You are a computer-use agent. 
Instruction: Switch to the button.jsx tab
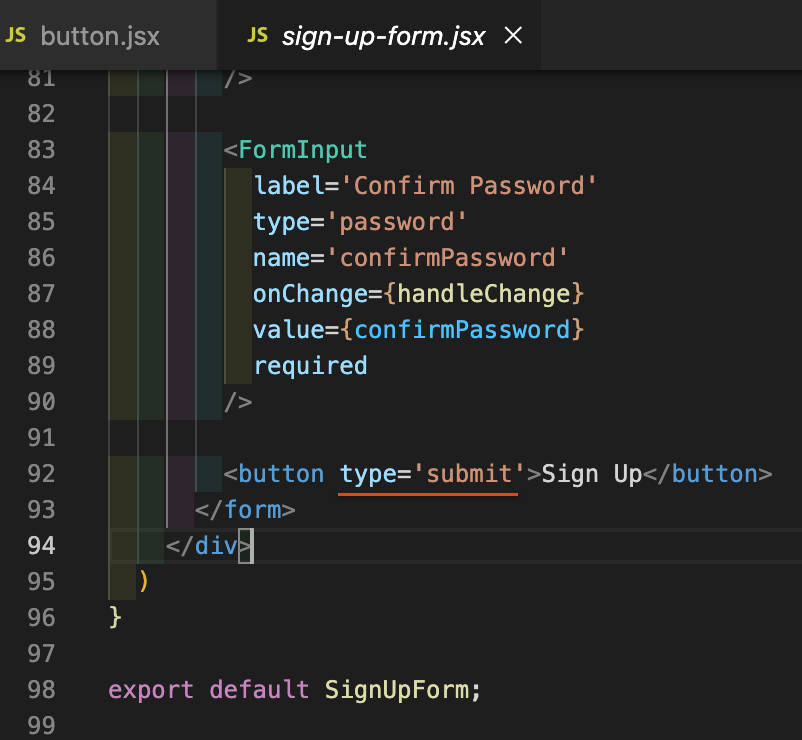pyautogui.click(x=107, y=36)
